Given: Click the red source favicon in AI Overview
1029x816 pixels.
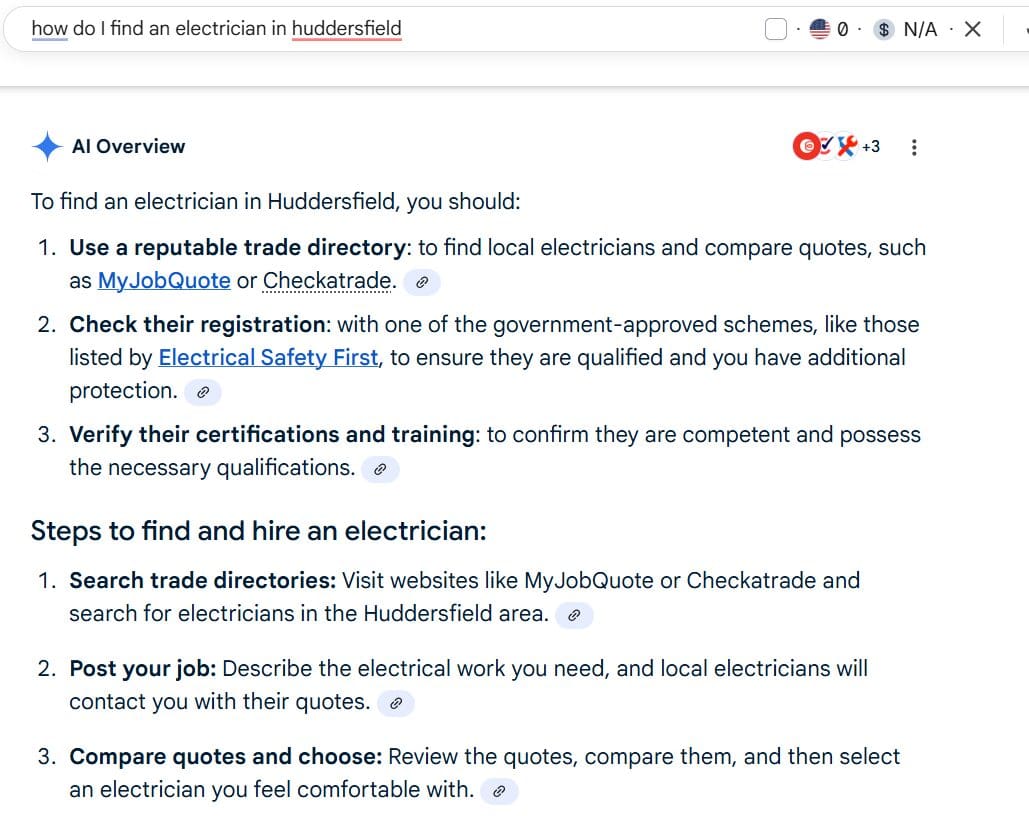Looking at the screenshot, I should [x=805, y=146].
